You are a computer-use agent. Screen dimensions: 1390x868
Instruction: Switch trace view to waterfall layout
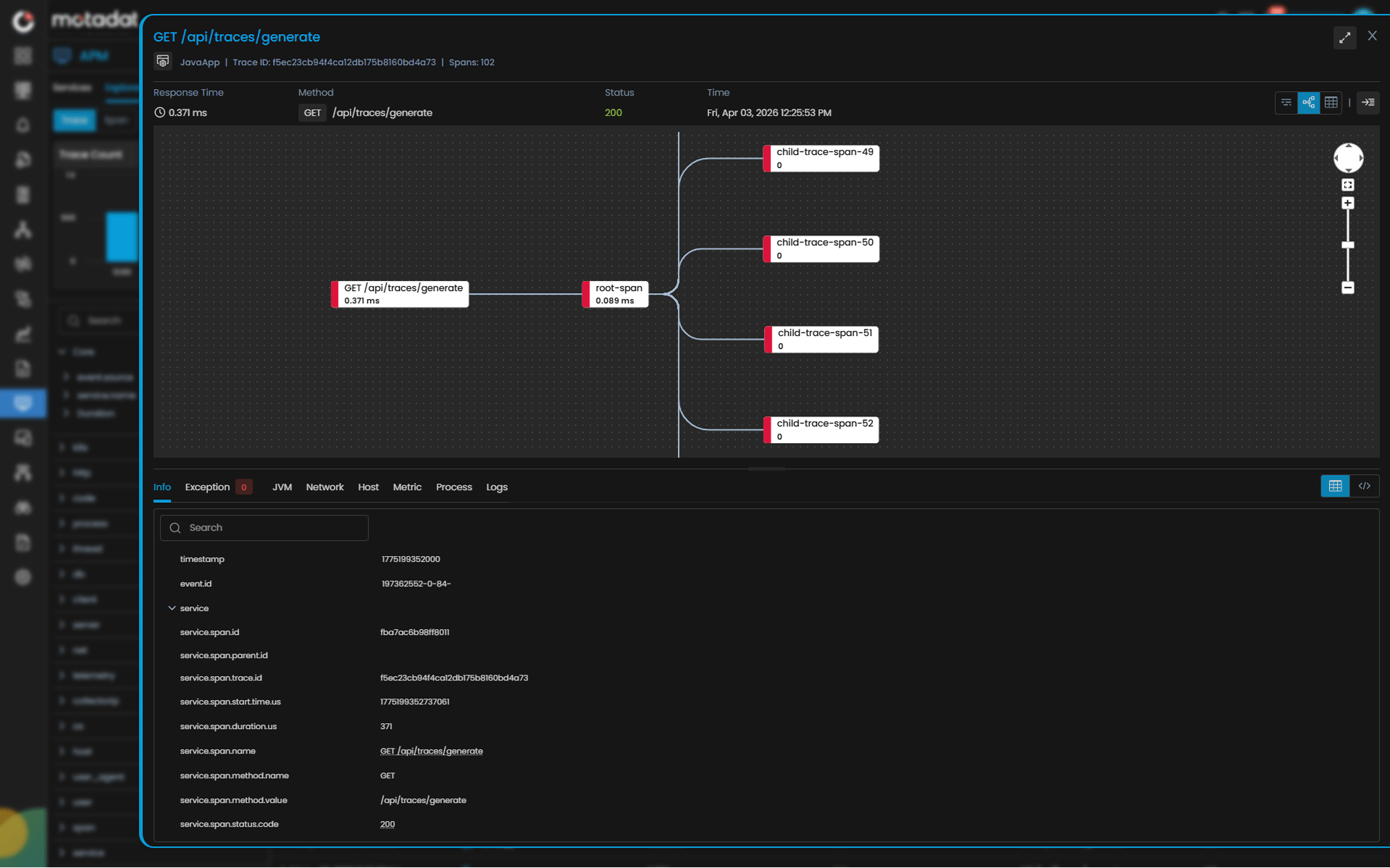click(1286, 103)
